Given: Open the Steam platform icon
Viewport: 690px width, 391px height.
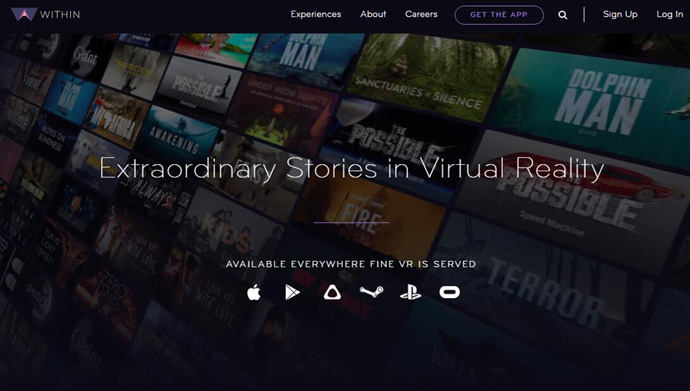Looking at the screenshot, I should pyautogui.click(x=371, y=292).
